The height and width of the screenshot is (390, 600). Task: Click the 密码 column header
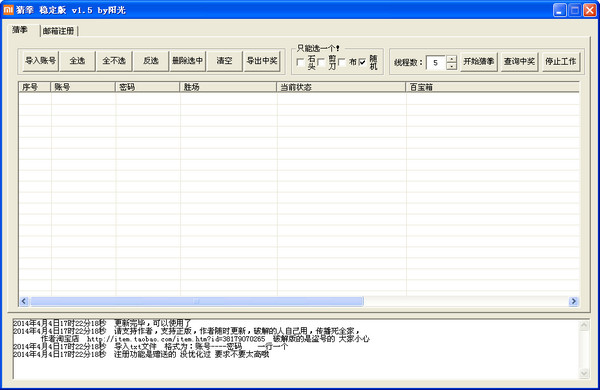coord(147,87)
